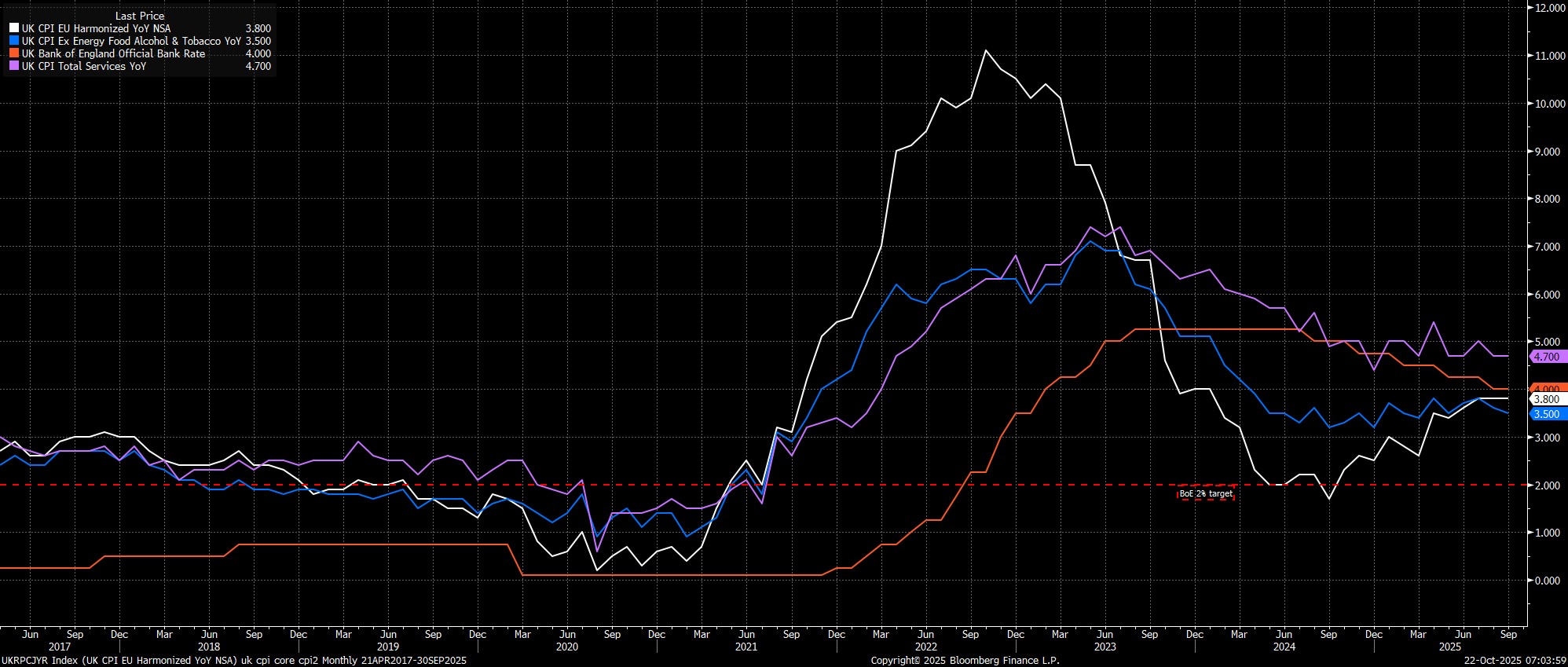Viewport: 1568px width, 667px height.
Task: Select 'UK CPI EU Harmonized YoY NSA' legend entry
Action: [x=96, y=28]
